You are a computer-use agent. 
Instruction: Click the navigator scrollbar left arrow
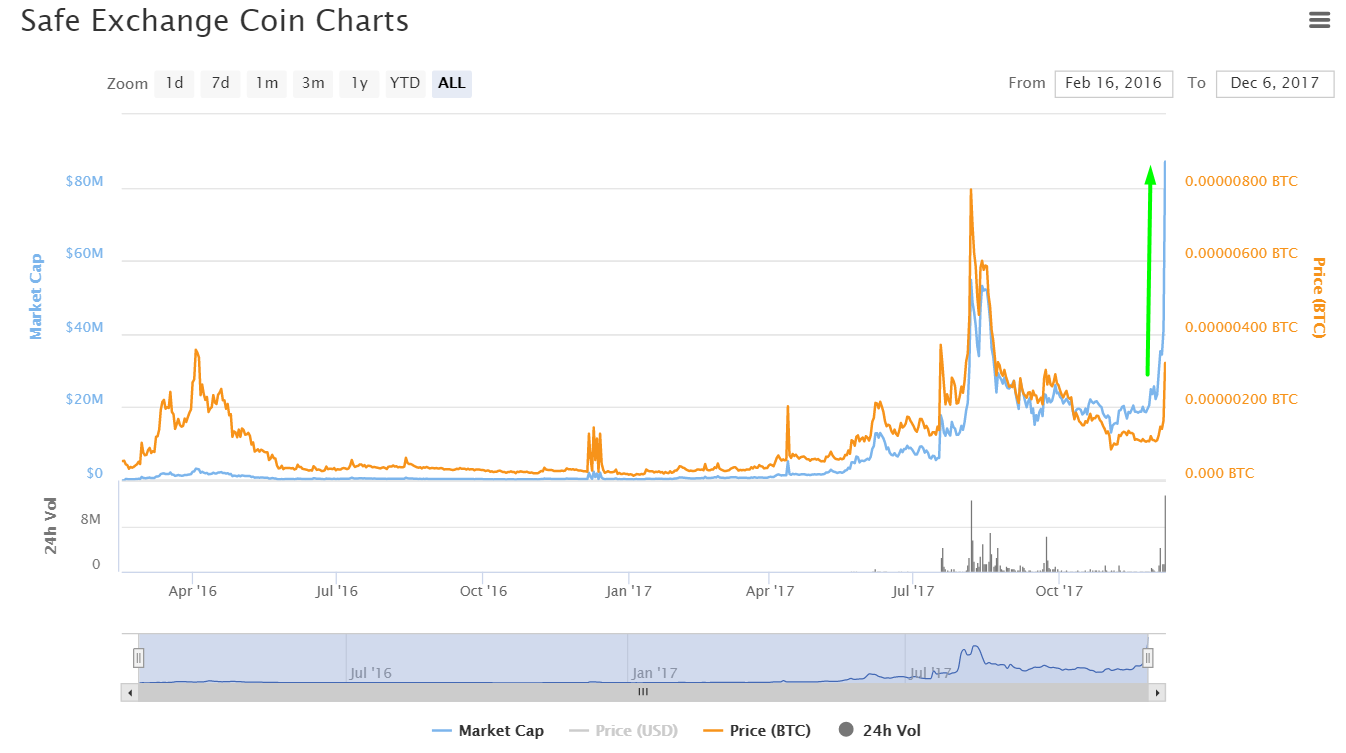pos(129,692)
